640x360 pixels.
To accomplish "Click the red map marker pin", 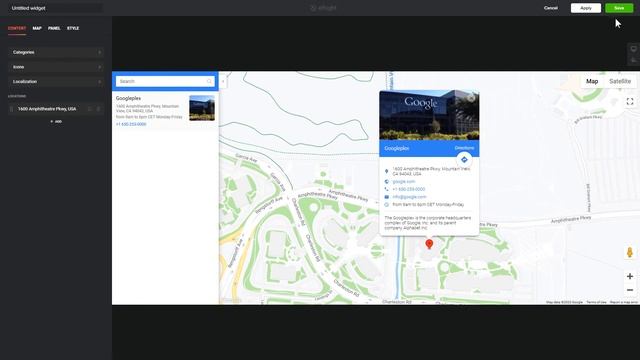I will click(429, 244).
